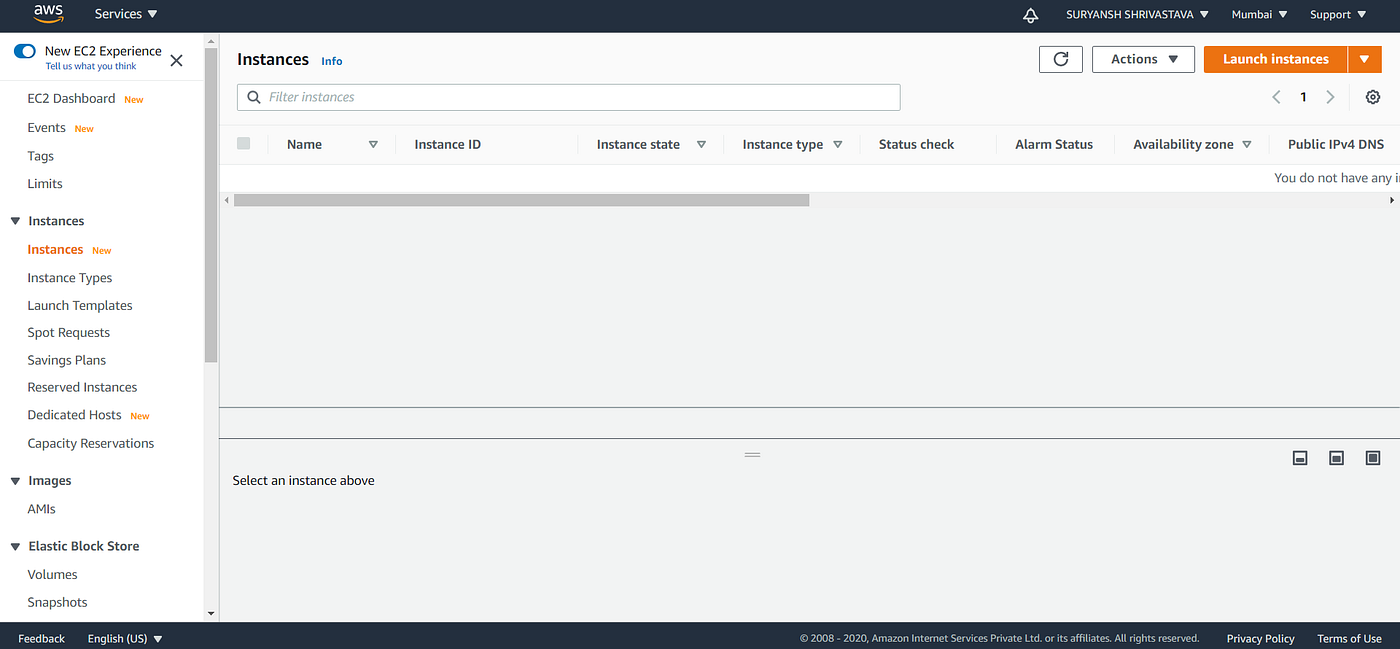
Task: Select Instances in the sidebar
Action: click(x=55, y=249)
